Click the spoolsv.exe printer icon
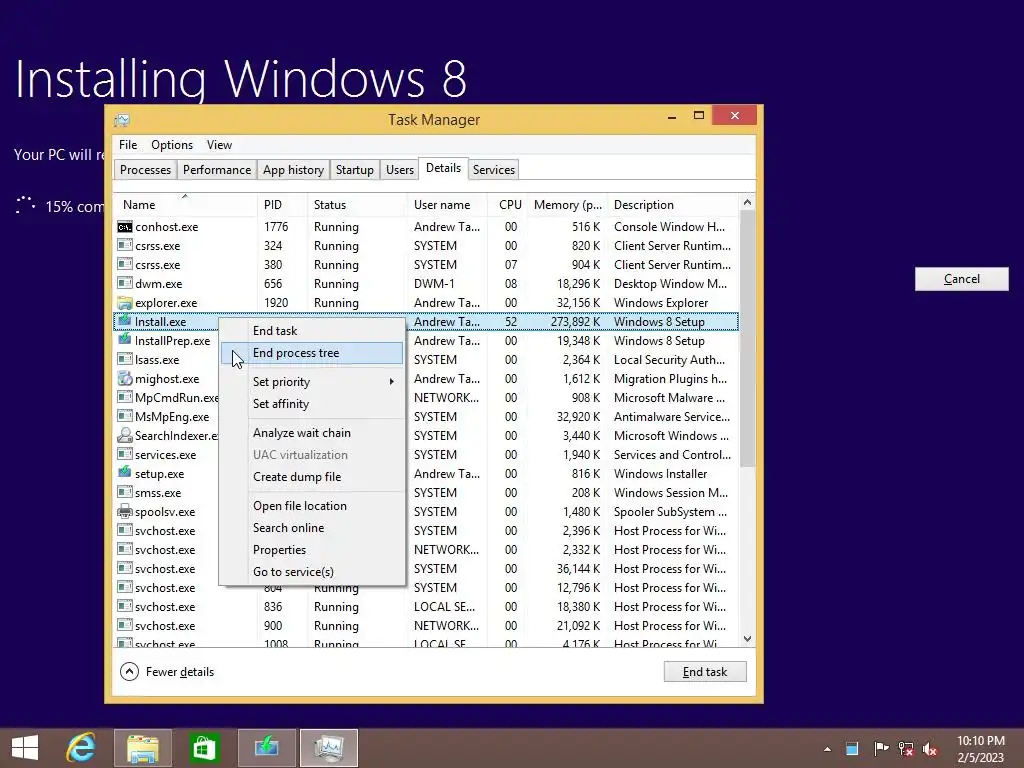The image size is (1024, 768). (x=124, y=511)
